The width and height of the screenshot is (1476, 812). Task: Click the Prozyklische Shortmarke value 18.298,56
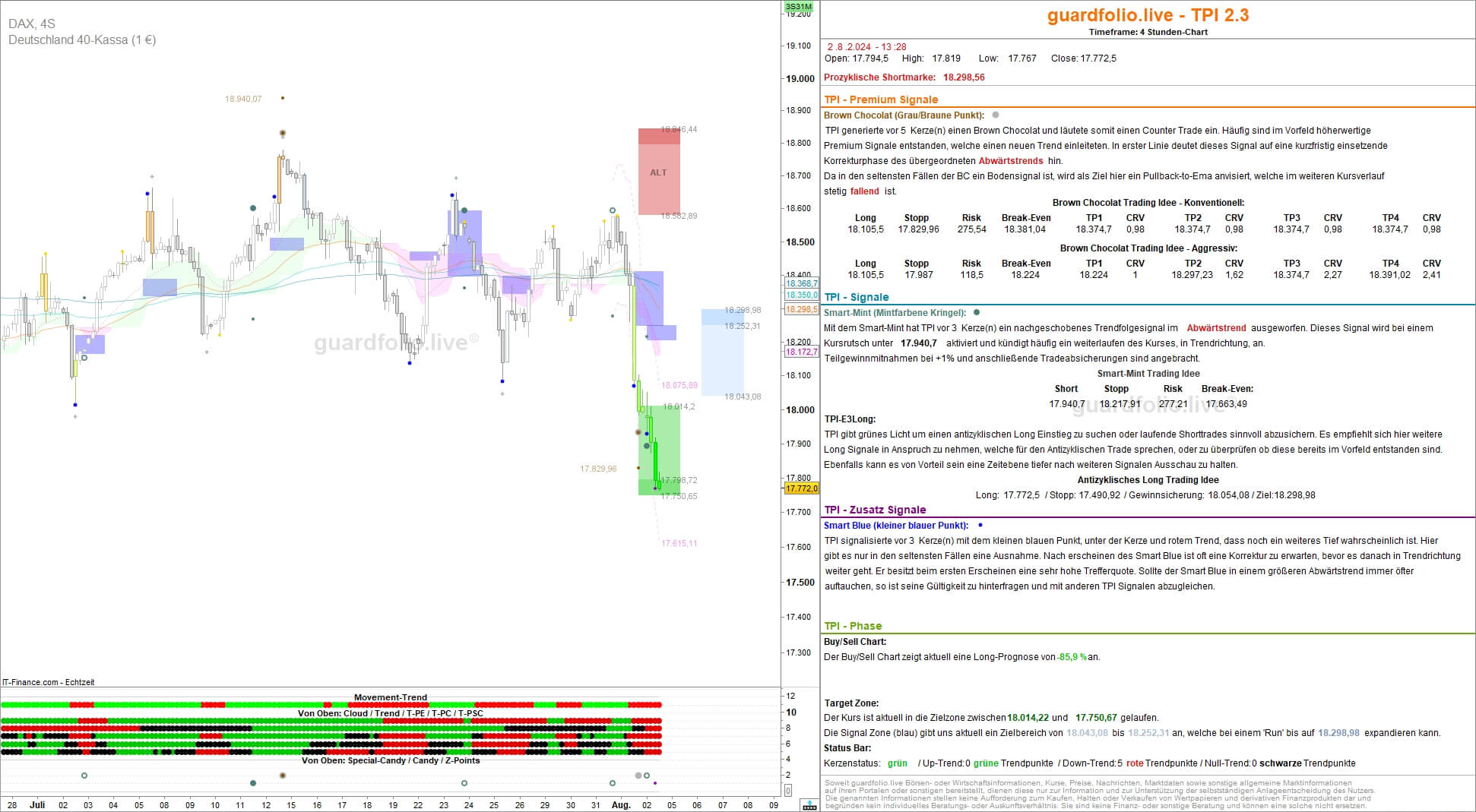(964, 77)
